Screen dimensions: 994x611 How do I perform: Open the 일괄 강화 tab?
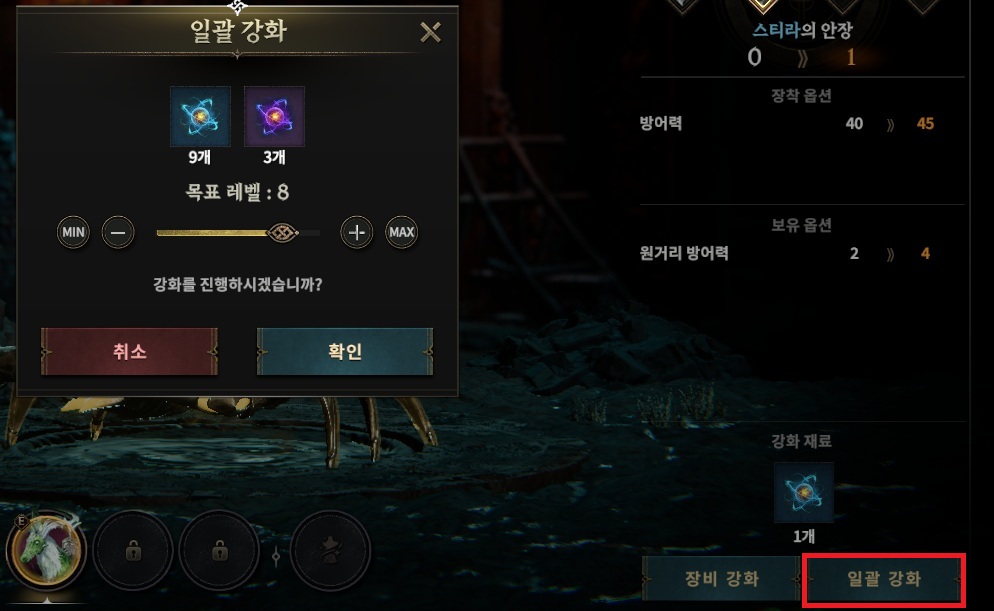(x=884, y=578)
